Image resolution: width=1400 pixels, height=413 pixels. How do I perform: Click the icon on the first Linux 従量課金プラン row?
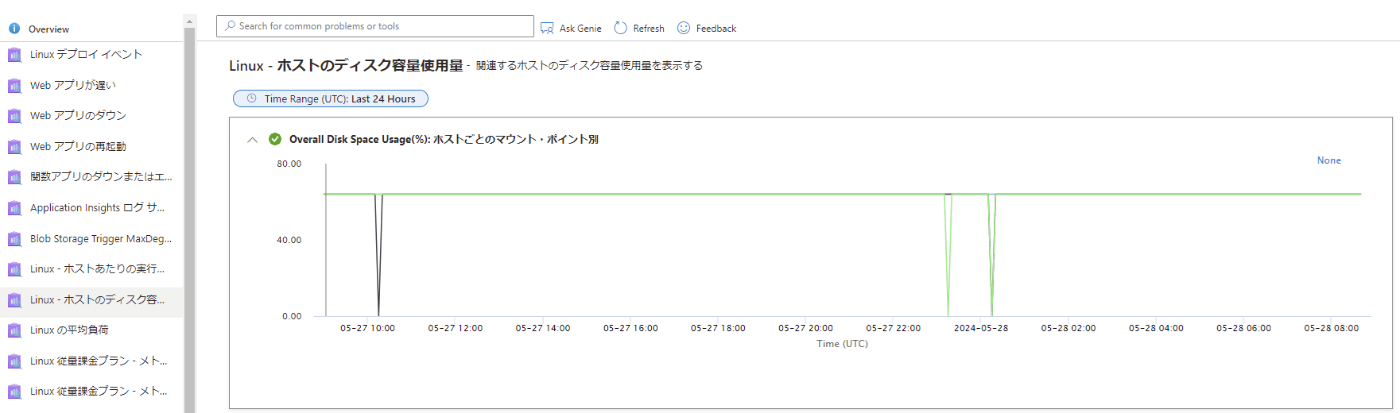coord(14,361)
